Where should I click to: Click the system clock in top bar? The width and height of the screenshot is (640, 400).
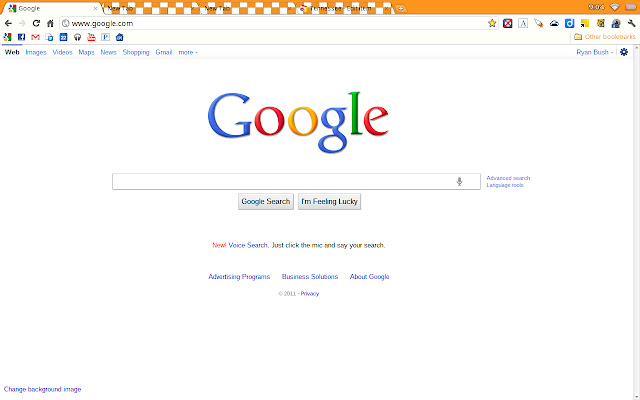pyautogui.click(x=596, y=7)
